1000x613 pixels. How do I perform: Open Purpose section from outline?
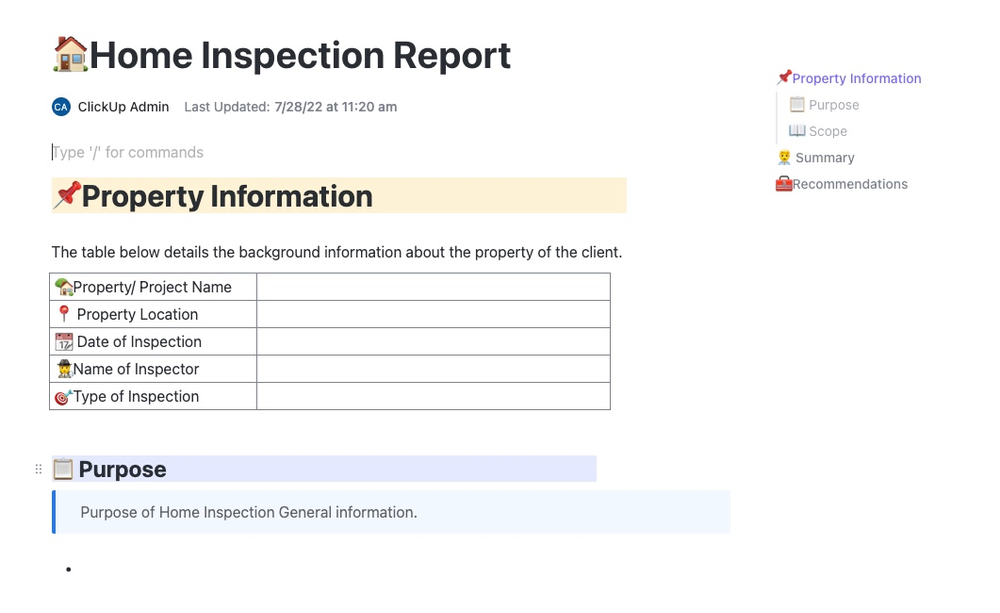833,105
